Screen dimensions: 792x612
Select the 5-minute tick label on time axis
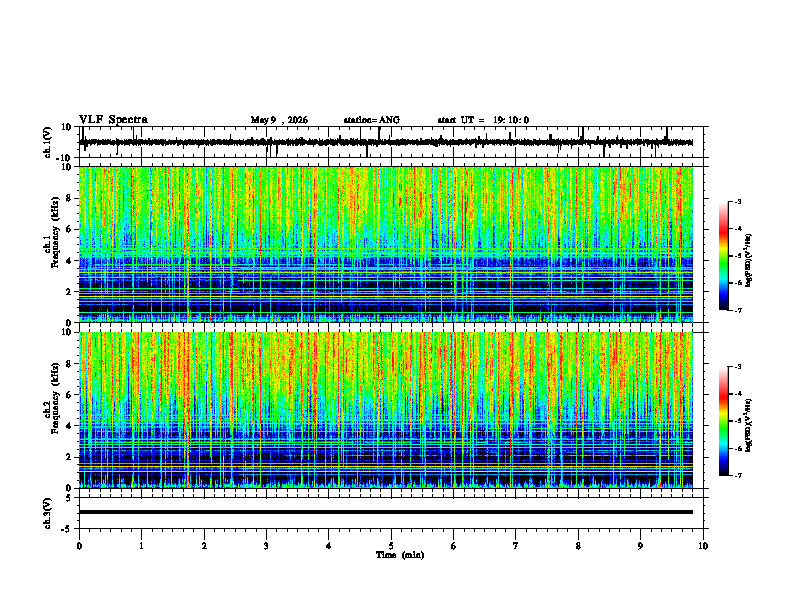(x=391, y=546)
